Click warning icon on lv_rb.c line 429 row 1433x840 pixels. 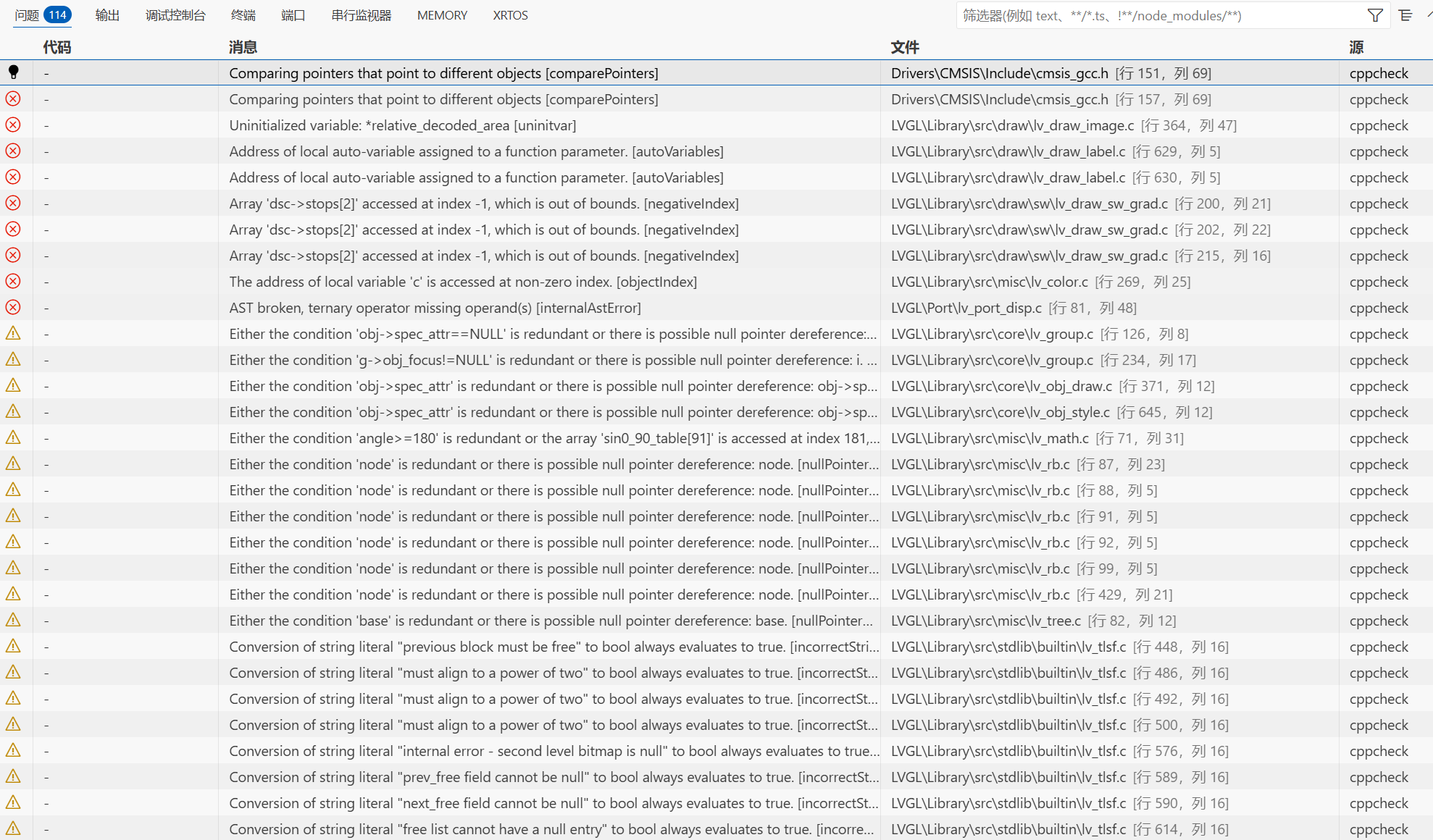coord(13,594)
